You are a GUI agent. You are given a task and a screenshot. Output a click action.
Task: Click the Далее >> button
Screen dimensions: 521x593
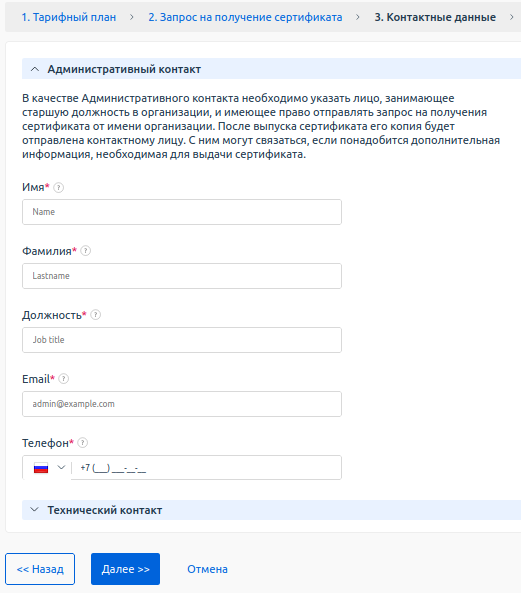126,569
